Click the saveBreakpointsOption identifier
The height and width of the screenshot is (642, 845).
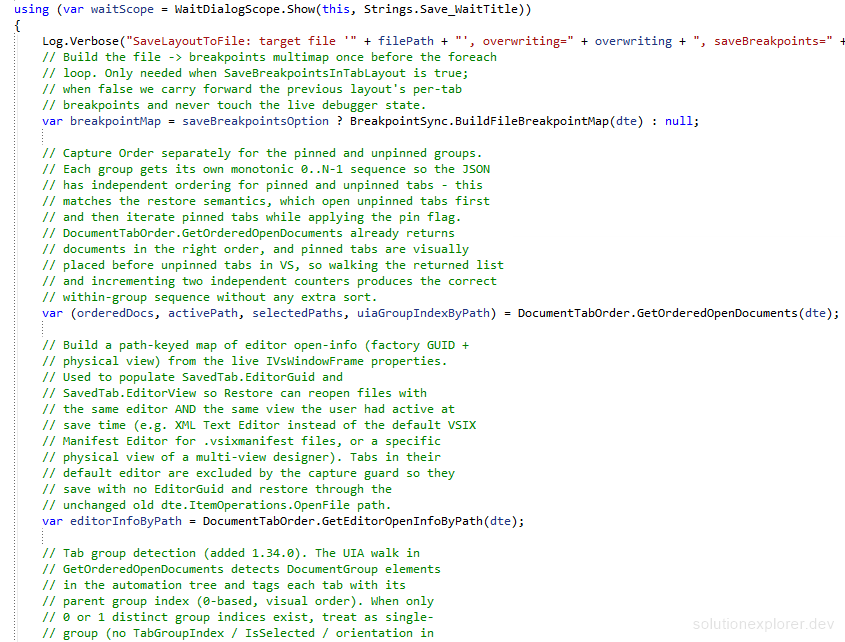click(x=255, y=121)
